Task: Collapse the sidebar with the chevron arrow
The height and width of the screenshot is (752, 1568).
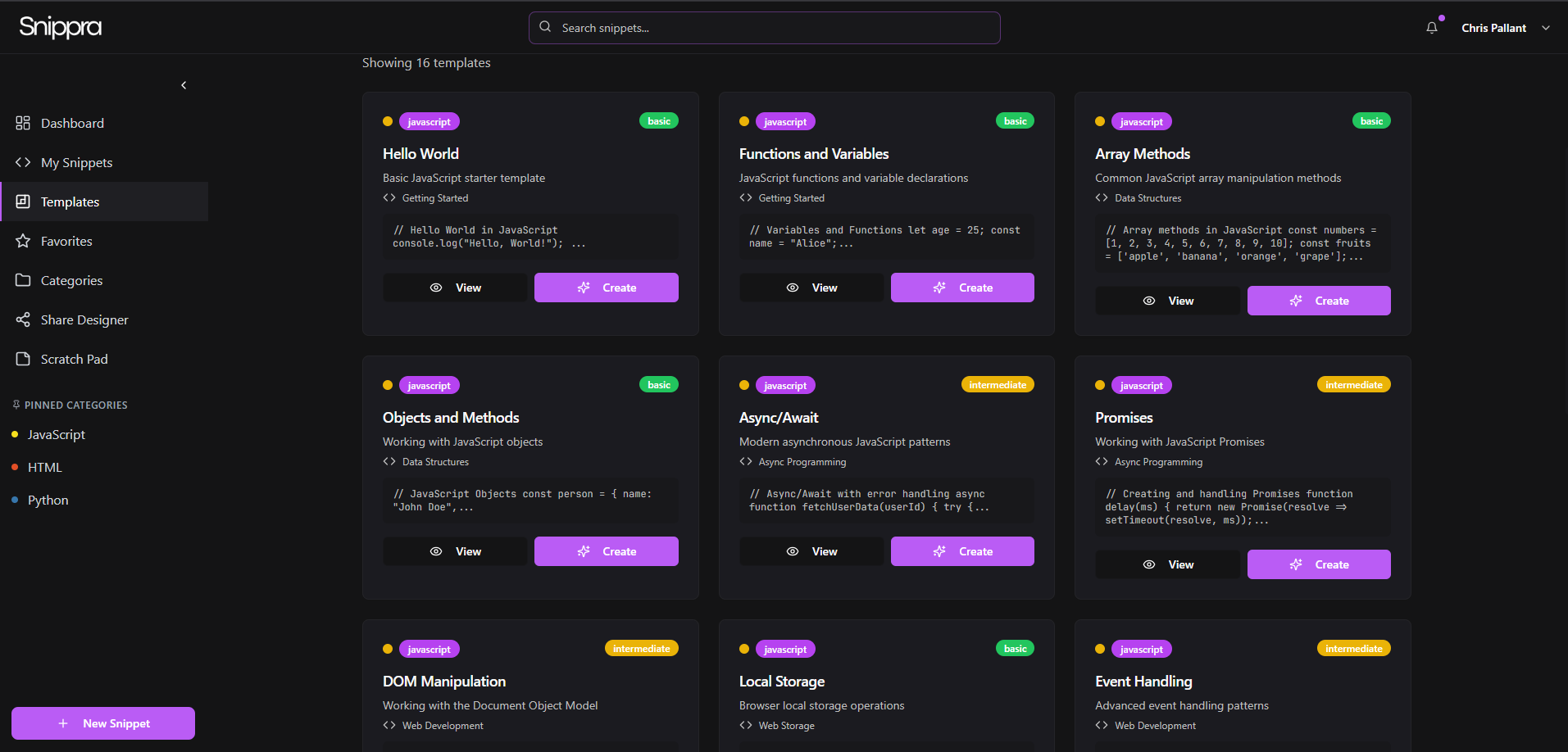Action: coord(184,85)
